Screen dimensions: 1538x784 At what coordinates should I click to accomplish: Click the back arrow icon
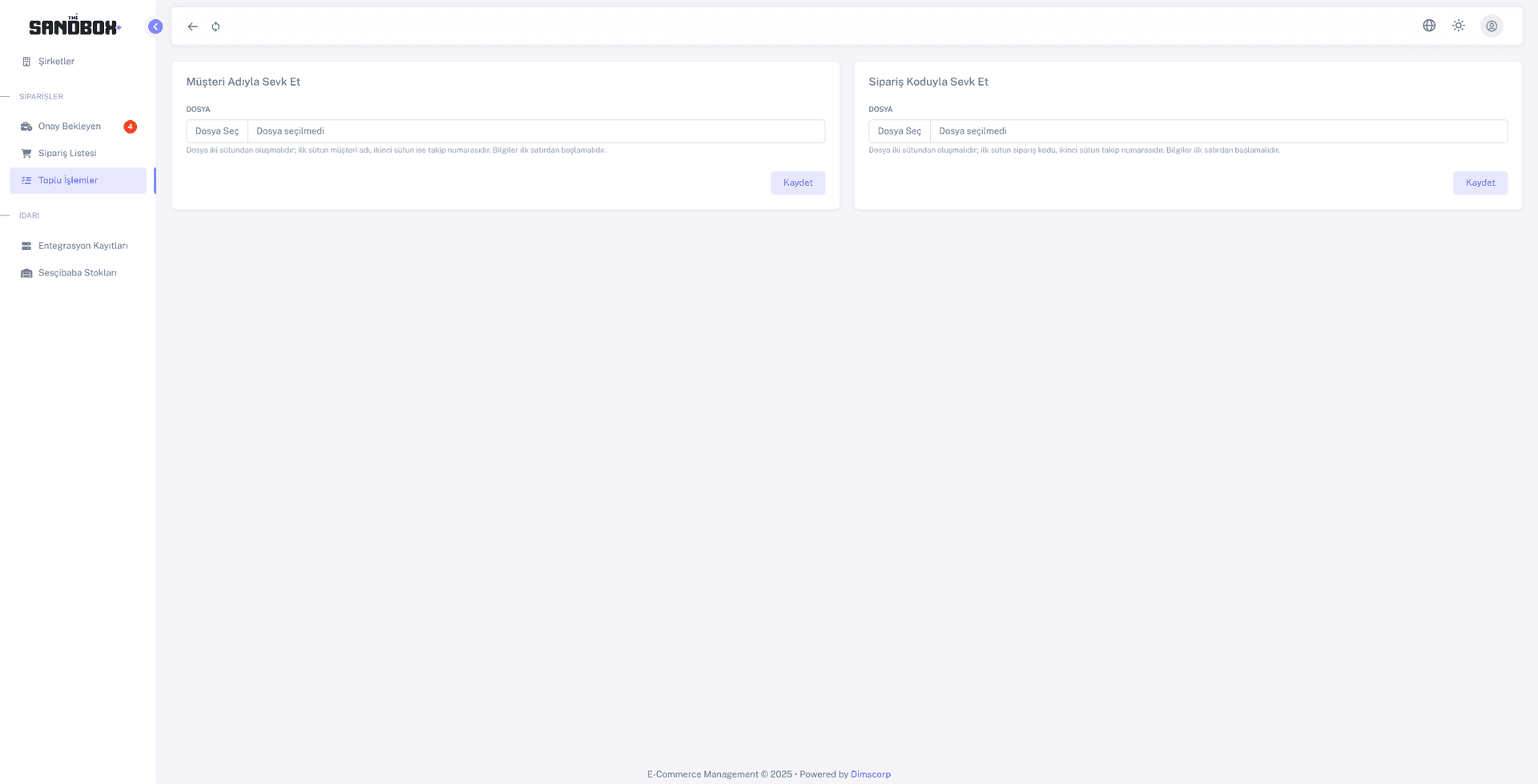tap(192, 26)
